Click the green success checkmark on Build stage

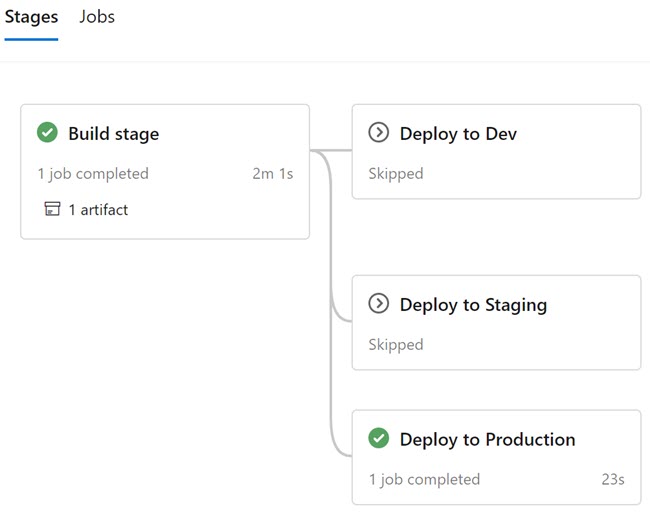coord(47,133)
